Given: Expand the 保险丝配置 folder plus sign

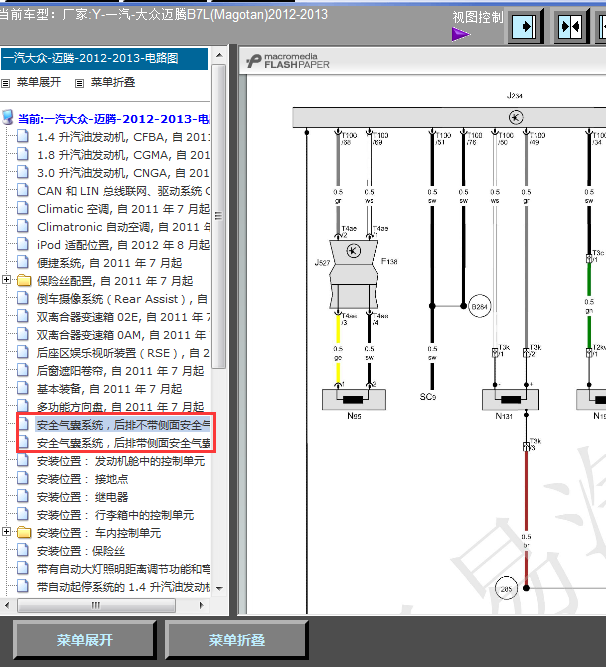Looking at the screenshot, I should (x=6, y=279).
